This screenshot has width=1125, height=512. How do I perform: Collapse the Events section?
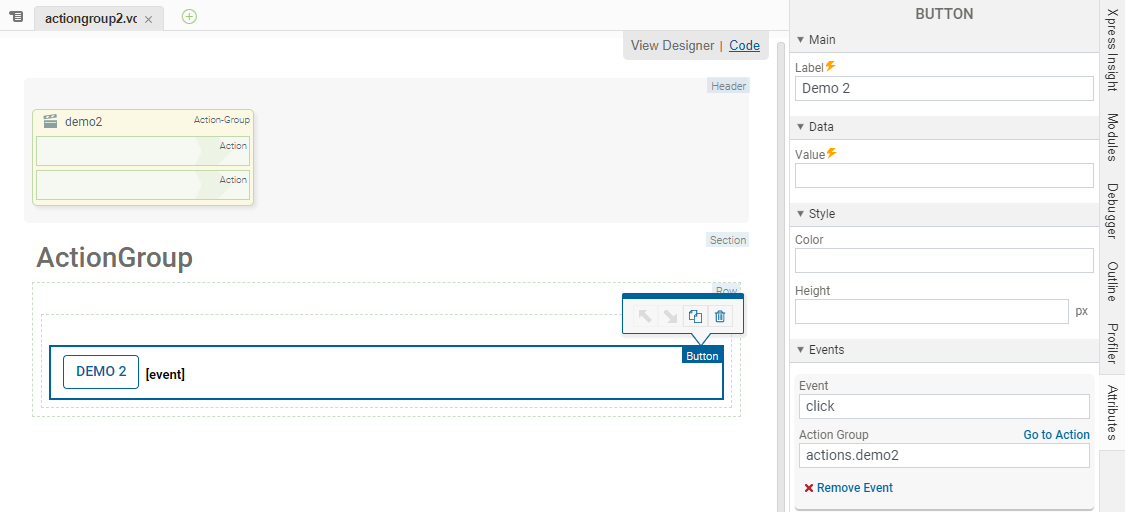(x=801, y=350)
